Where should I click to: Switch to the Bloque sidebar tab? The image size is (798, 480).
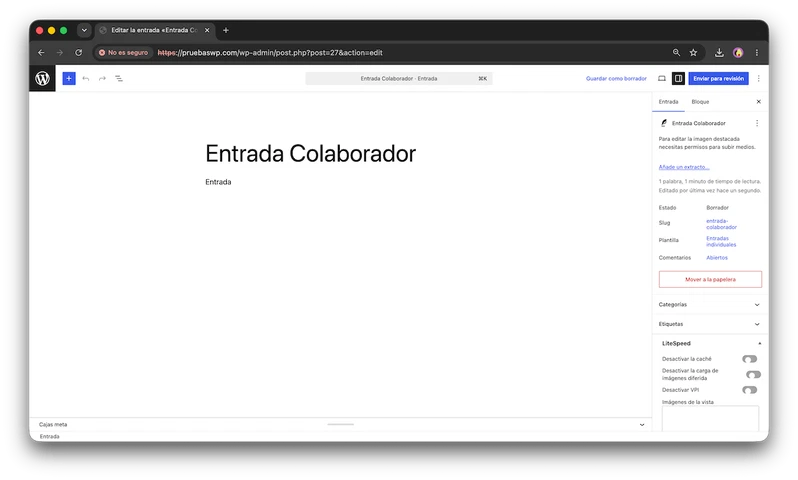click(700, 102)
